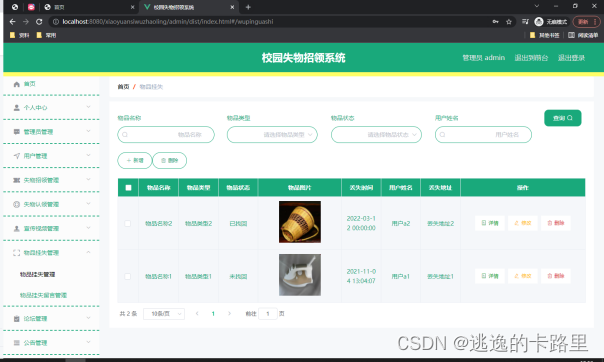Open the iron thumbnail image in row 物品名称1
The image size is (604, 362).
pyautogui.click(x=300, y=275)
